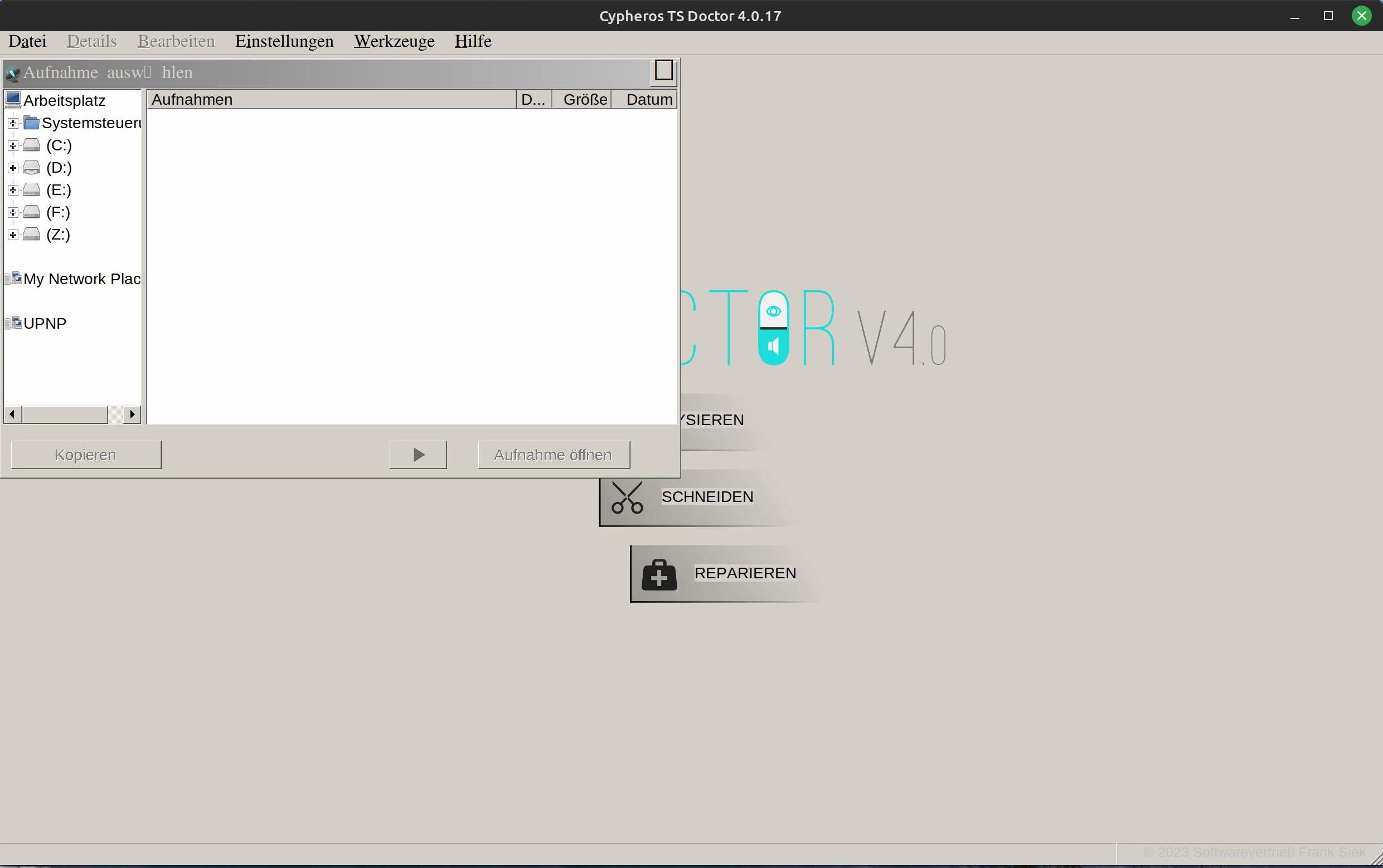Viewport: 1383px width, 868px height.
Task: Select the Systemsteuerung label in the tree
Action: click(91, 123)
